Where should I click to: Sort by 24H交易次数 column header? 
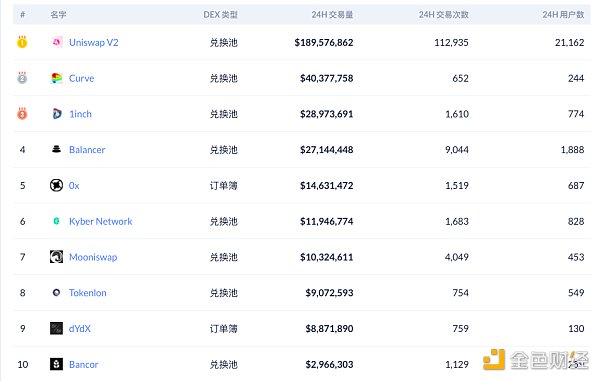(x=444, y=15)
